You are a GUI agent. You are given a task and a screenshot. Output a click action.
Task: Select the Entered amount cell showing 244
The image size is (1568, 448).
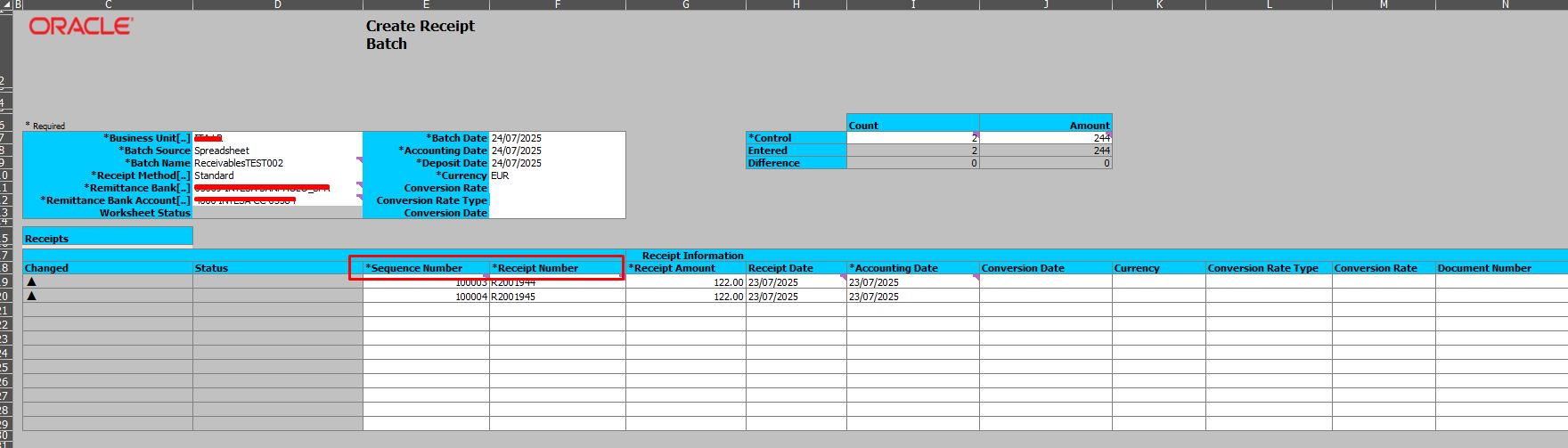point(1046,151)
